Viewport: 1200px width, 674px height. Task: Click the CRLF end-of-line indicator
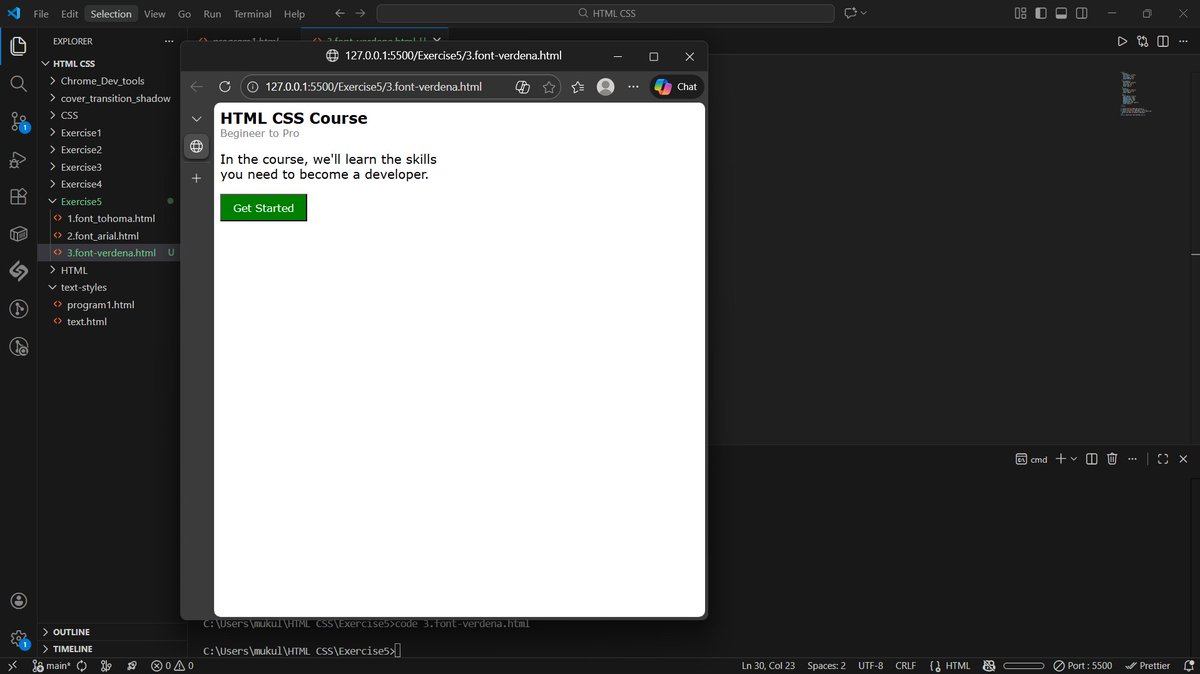tap(905, 665)
